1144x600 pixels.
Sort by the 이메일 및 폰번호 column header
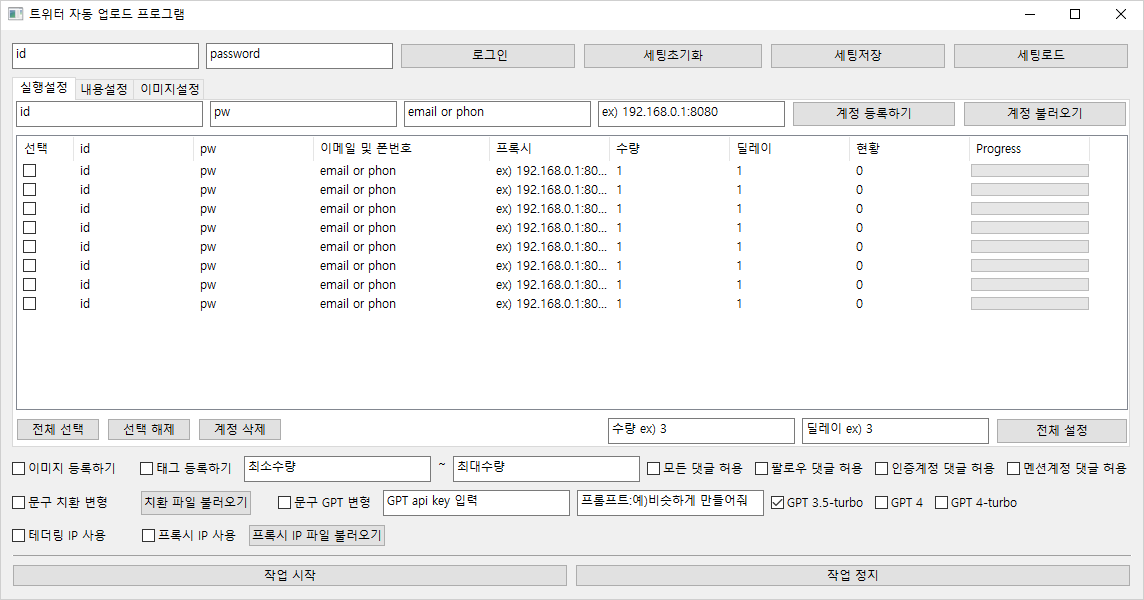[401, 149]
